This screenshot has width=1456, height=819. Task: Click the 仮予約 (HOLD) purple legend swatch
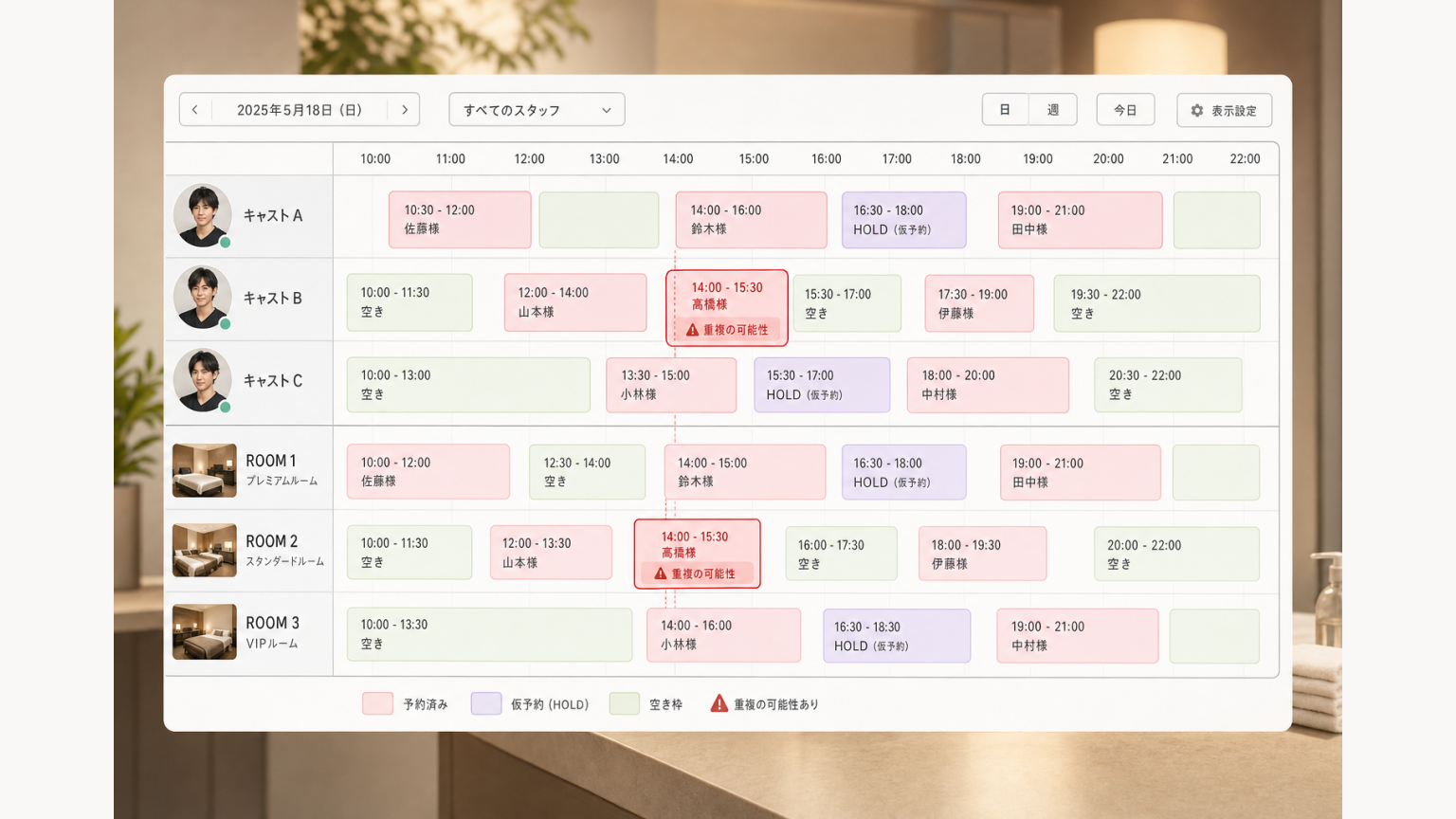click(x=486, y=703)
